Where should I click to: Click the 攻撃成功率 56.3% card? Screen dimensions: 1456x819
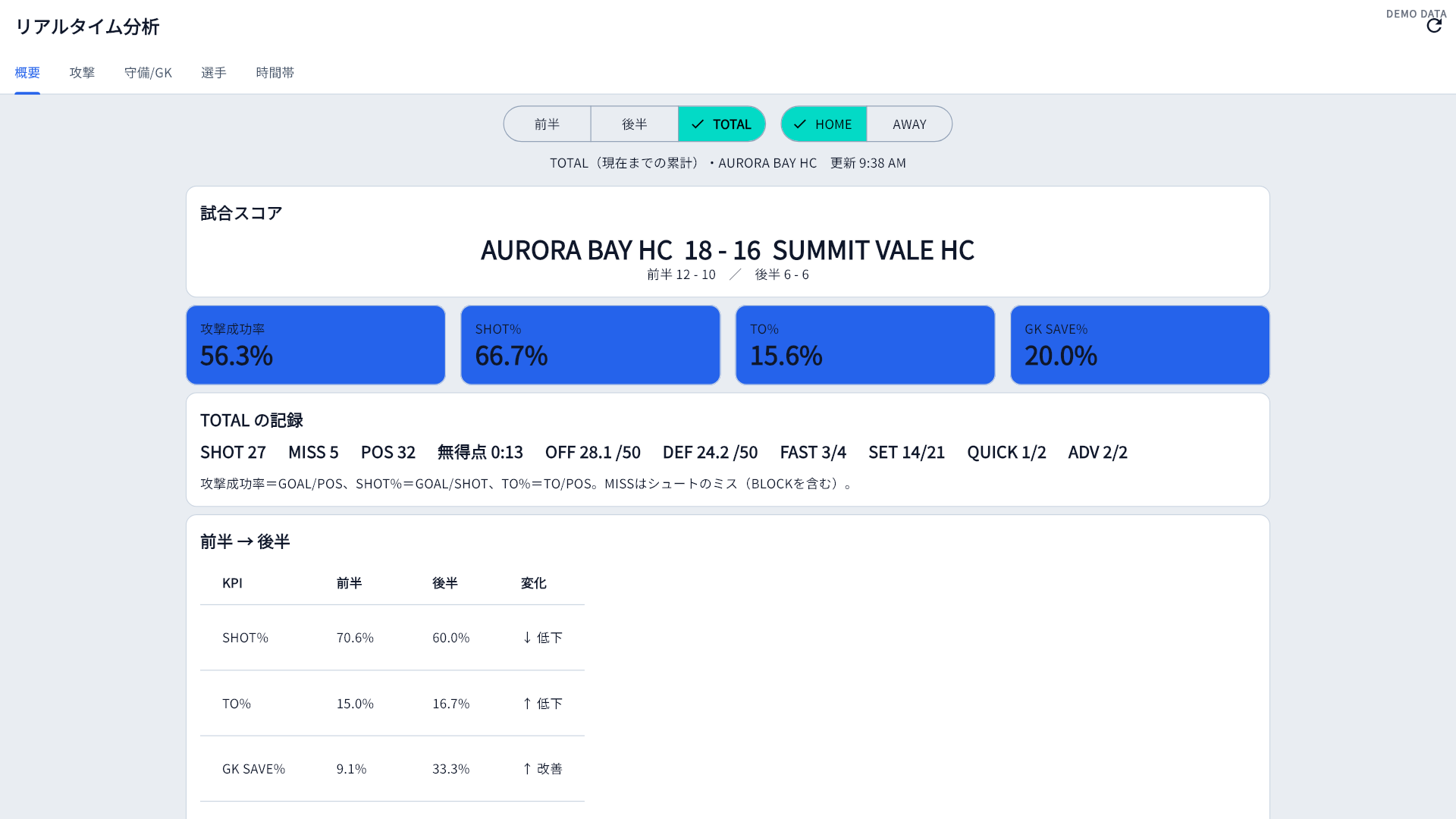point(315,345)
